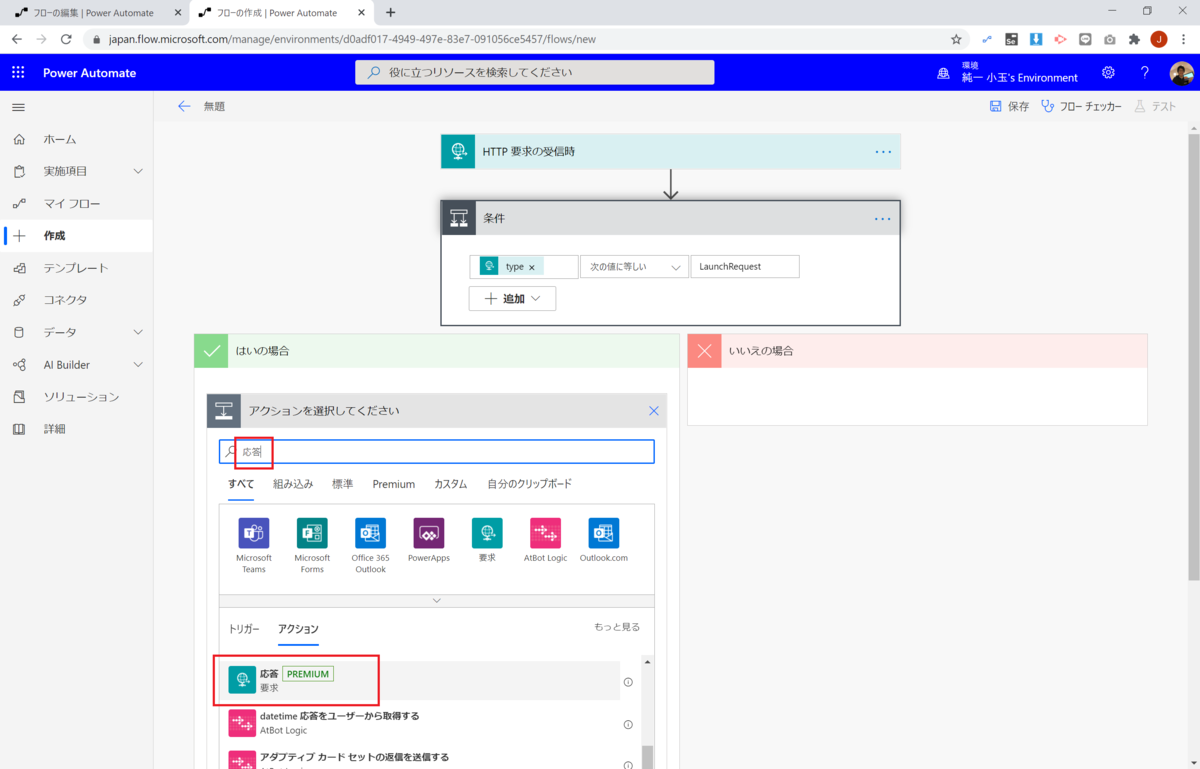Viewport: 1200px width, 769px height.
Task: Open the 次の値に等しい operator dropdown
Action: coord(635,267)
